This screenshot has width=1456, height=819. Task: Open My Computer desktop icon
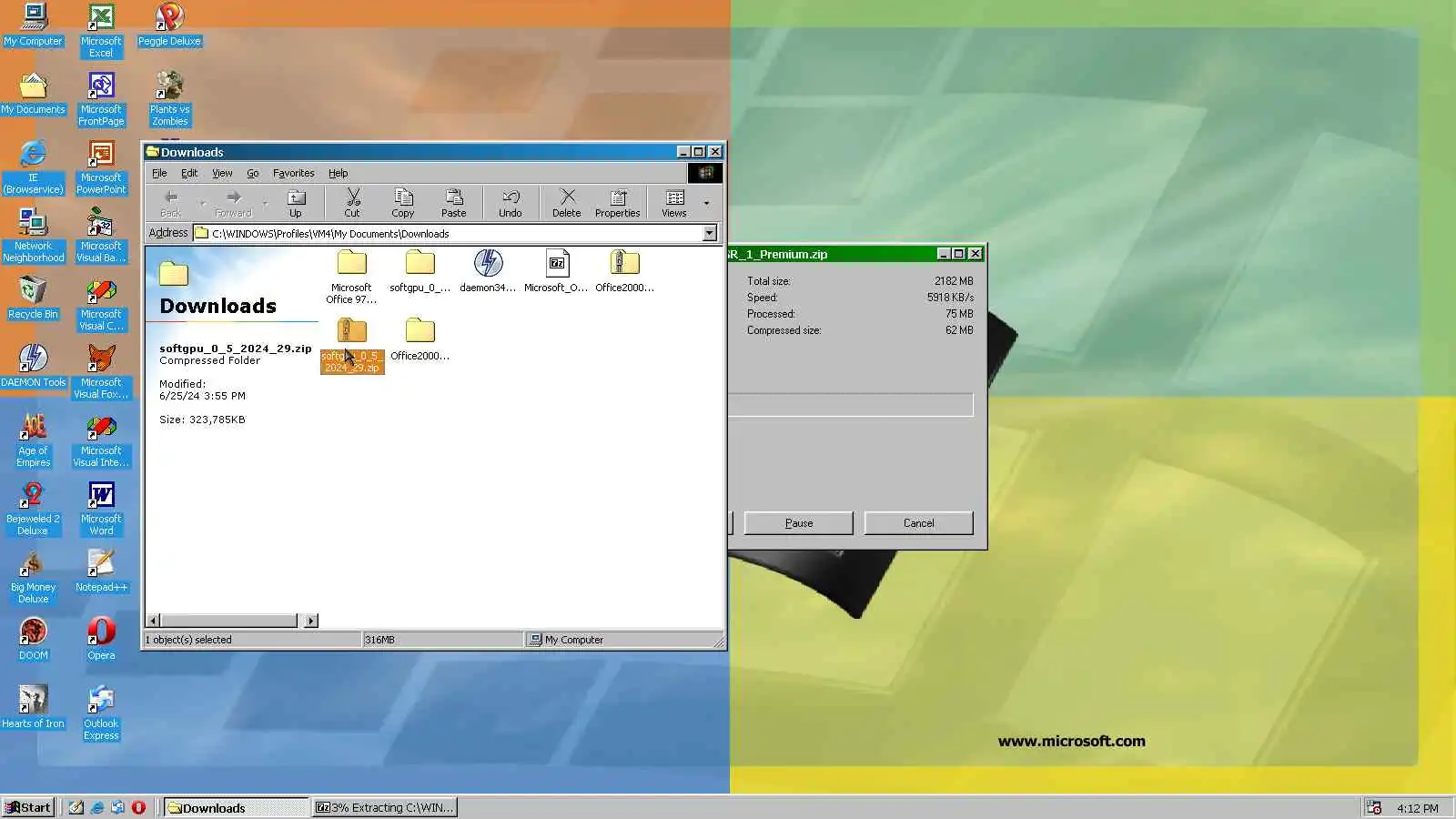(34, 25)
